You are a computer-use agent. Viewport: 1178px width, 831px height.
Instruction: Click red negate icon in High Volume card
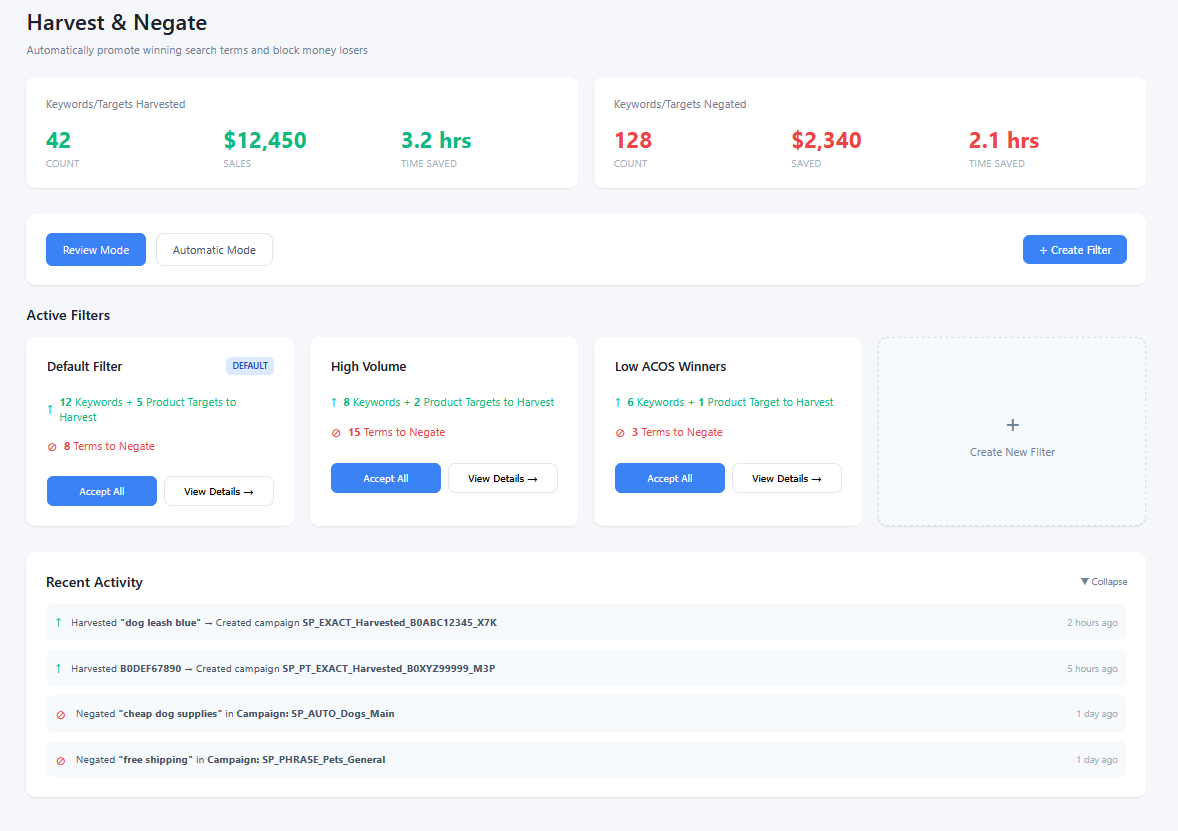coord(337,433)
